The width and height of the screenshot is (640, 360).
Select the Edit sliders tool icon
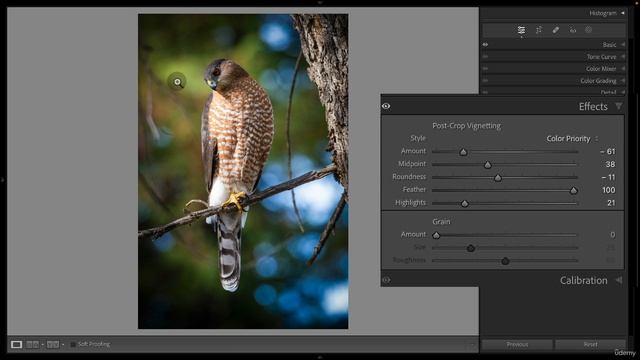[521, 30]
